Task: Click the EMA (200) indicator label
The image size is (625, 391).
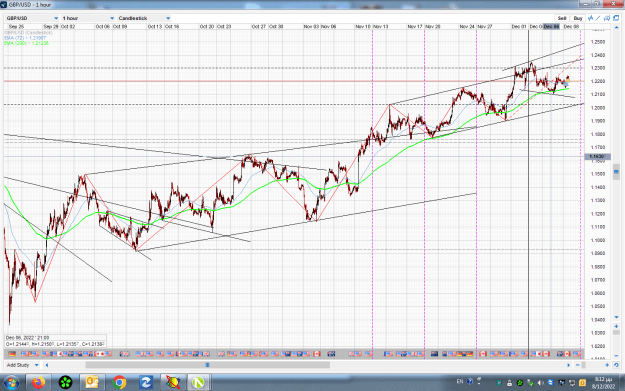Action: (x=26, y=43)
